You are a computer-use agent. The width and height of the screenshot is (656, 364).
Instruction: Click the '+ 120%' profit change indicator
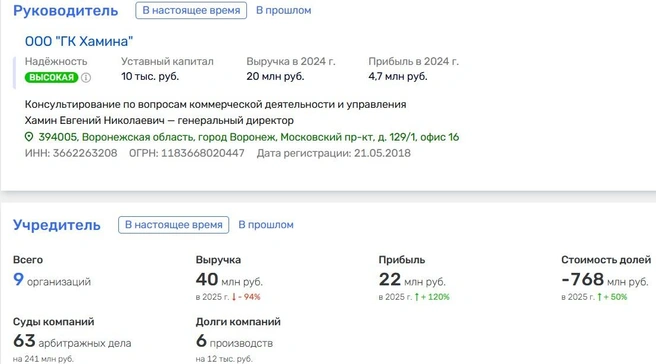click(x=432, y=297)
